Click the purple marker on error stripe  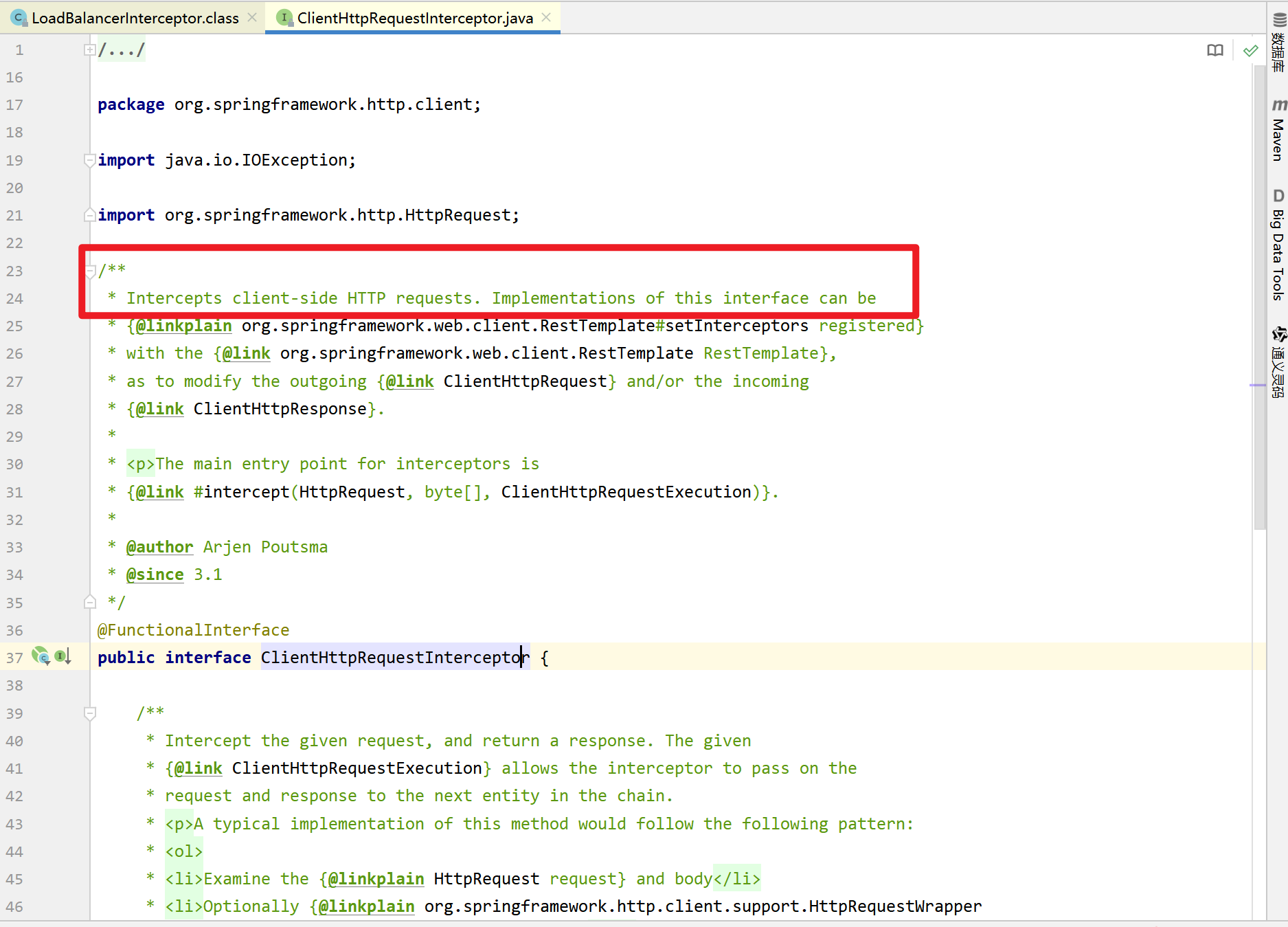click(x=1257, y=386)
